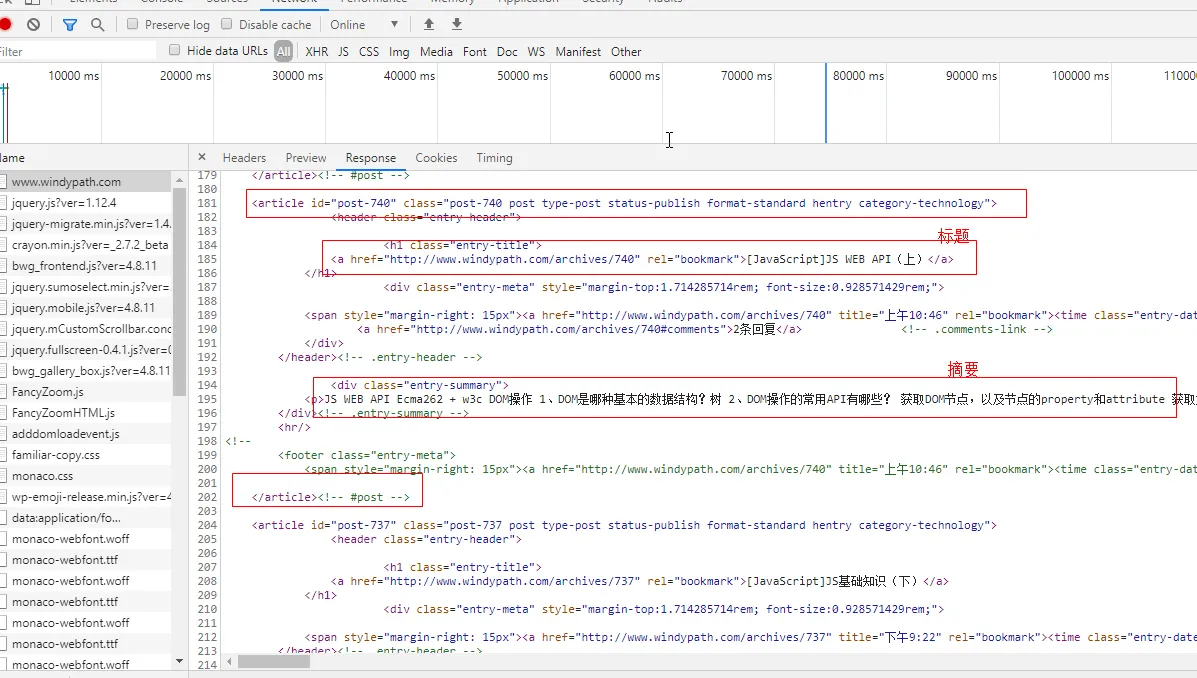Click the export HAR download arrow
Viewport: 1197px width, 678px height.
click(x=457, y=24)
